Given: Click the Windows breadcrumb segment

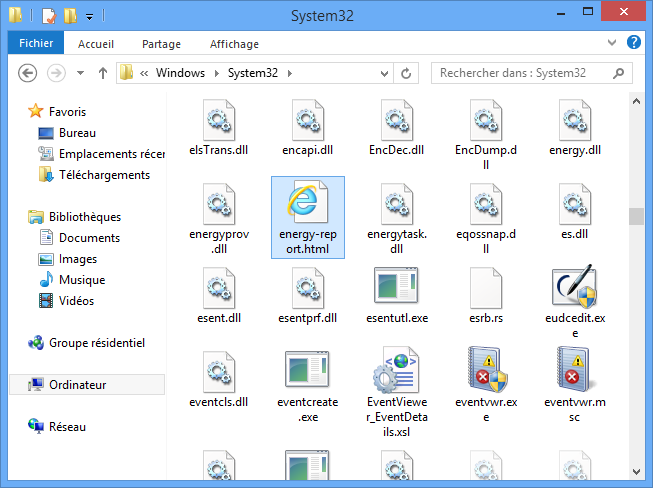Looking at the screenshot, I should coord(180,73).
